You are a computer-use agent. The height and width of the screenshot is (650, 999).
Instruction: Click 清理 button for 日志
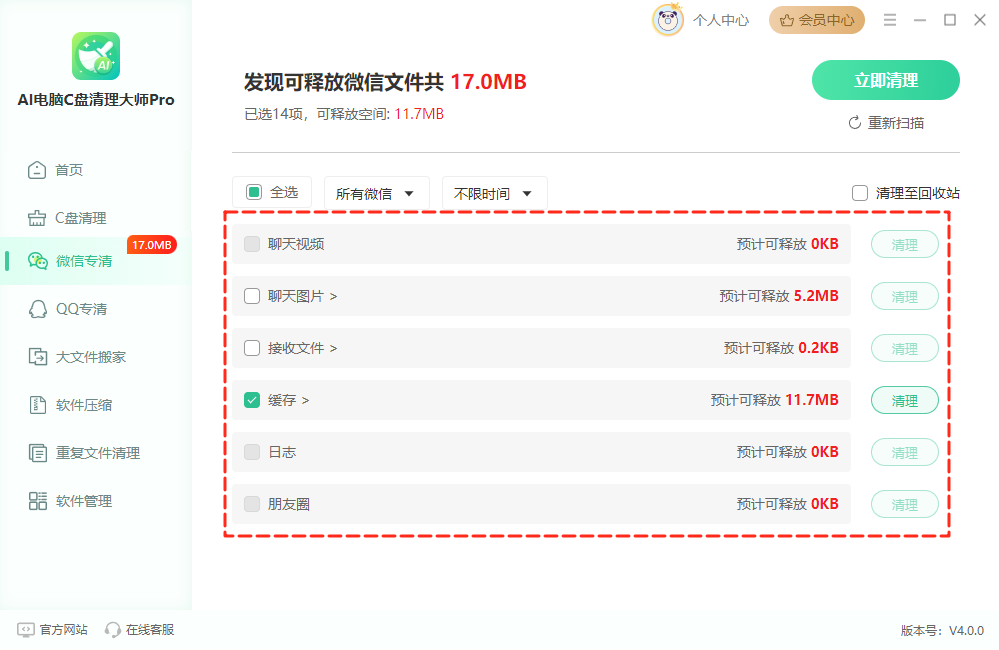[905, 452]
